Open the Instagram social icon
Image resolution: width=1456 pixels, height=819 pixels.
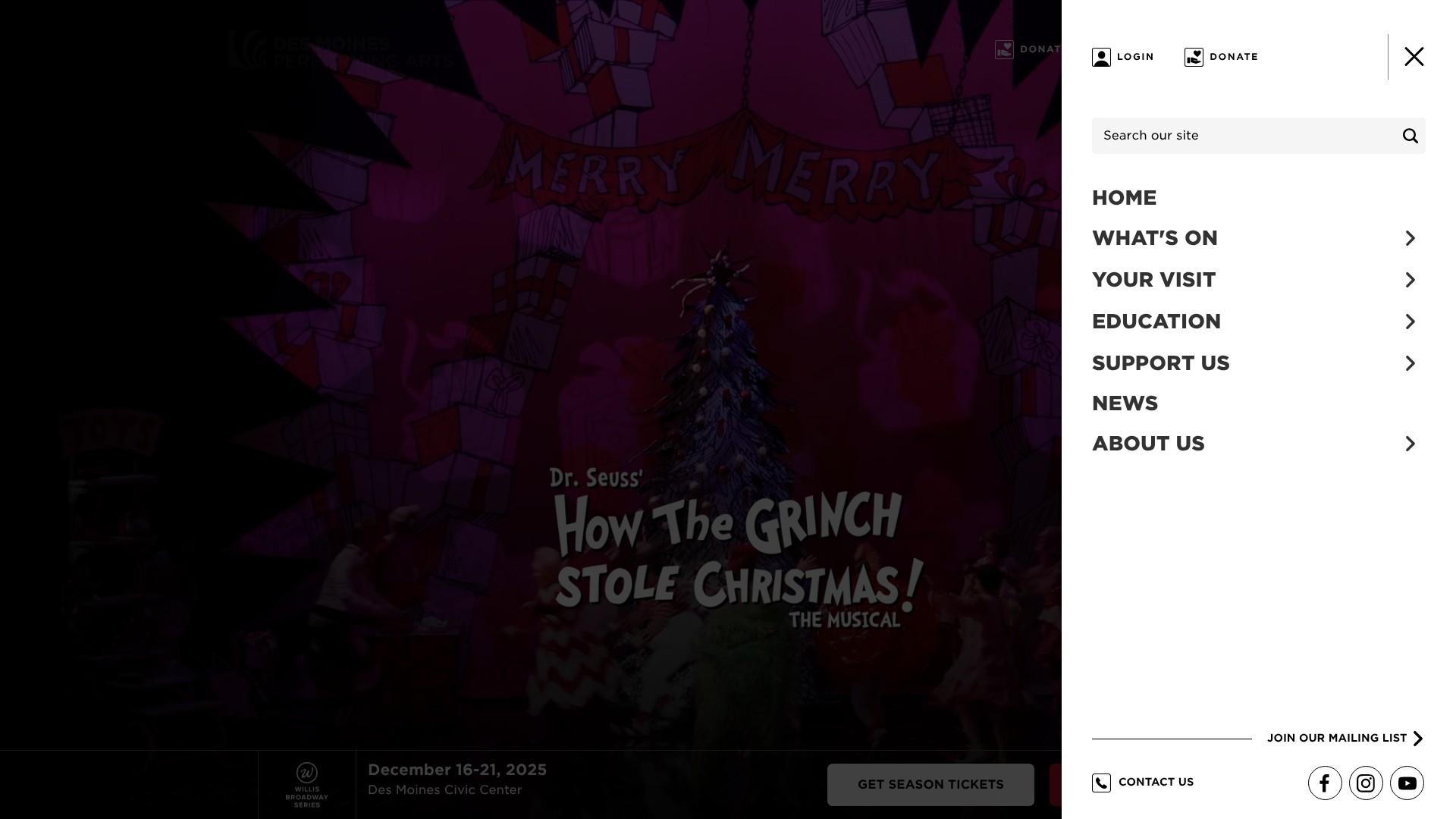pyautogui.click(x=1366, y=783)
